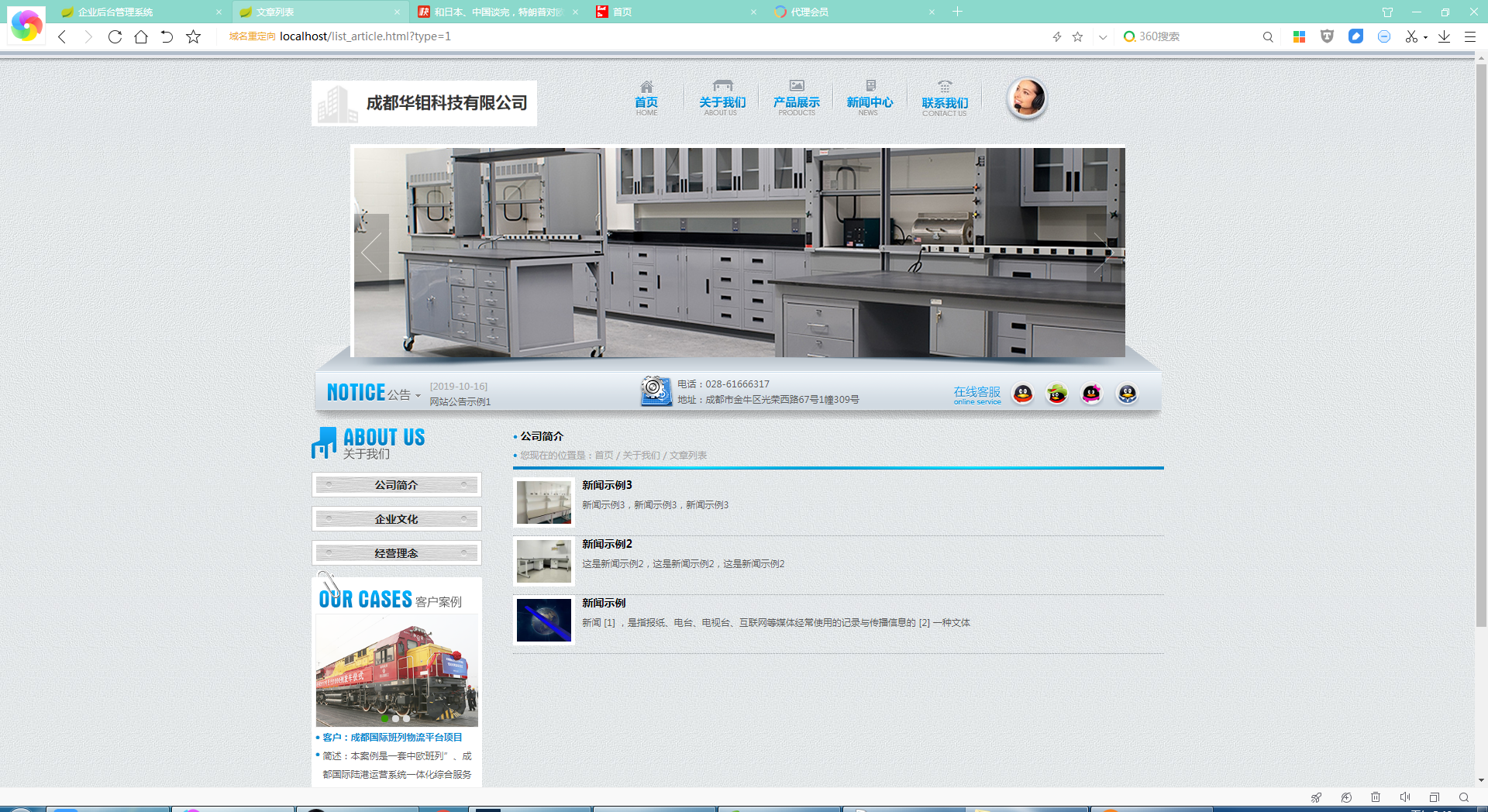1488x812 pixels.
Task: Click the favorites star in address bar
Action: 1077,36
